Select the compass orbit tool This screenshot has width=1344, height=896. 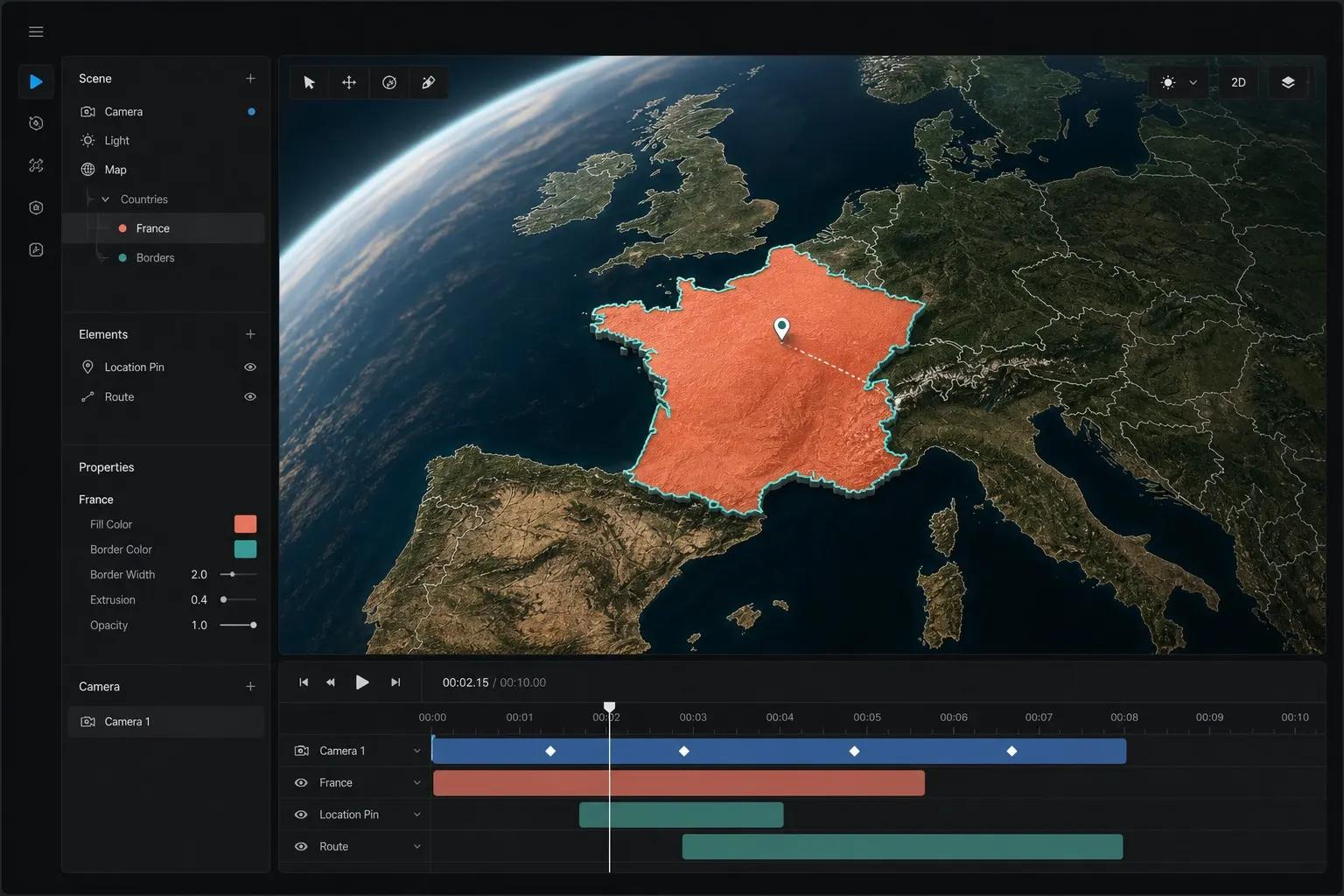[389, 82]
